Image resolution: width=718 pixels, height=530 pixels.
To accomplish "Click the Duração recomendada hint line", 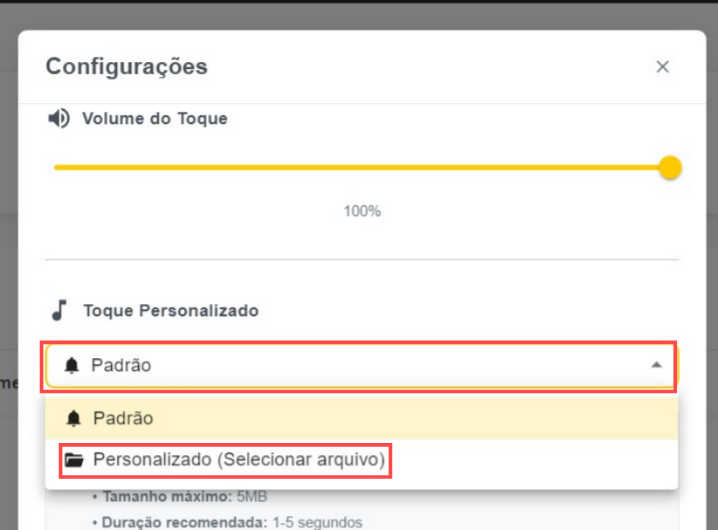I will 226,522.
